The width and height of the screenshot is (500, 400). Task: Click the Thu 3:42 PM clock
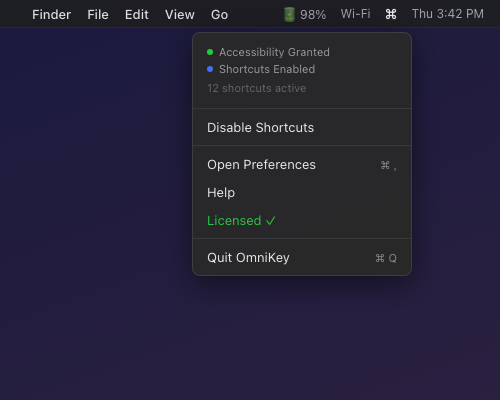pyautogui.click(x=448, y=14)
